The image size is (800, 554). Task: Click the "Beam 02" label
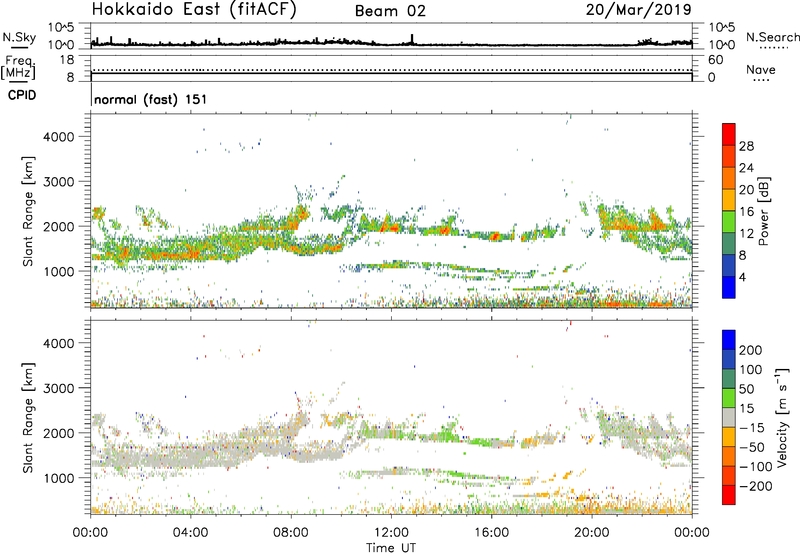tap(390, 11)
